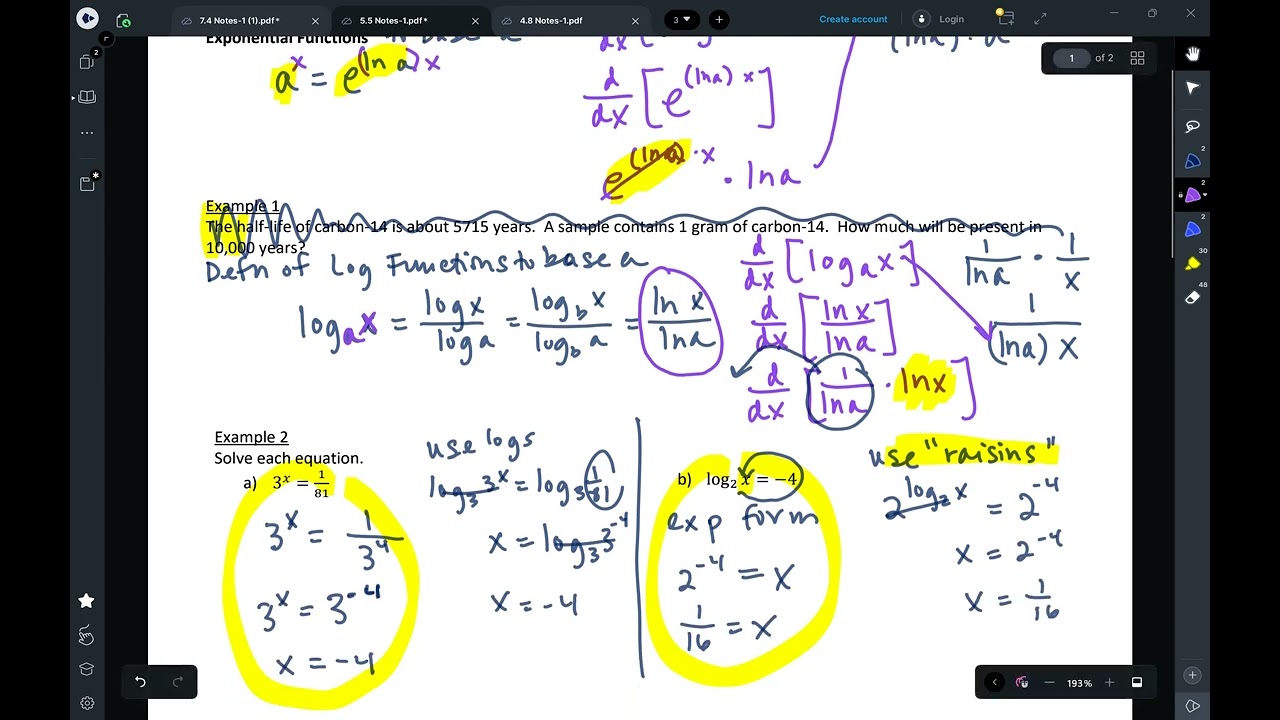1280x720 pixels.
Task: Pick the purple pen tool
Action: tap(1192, 196)
